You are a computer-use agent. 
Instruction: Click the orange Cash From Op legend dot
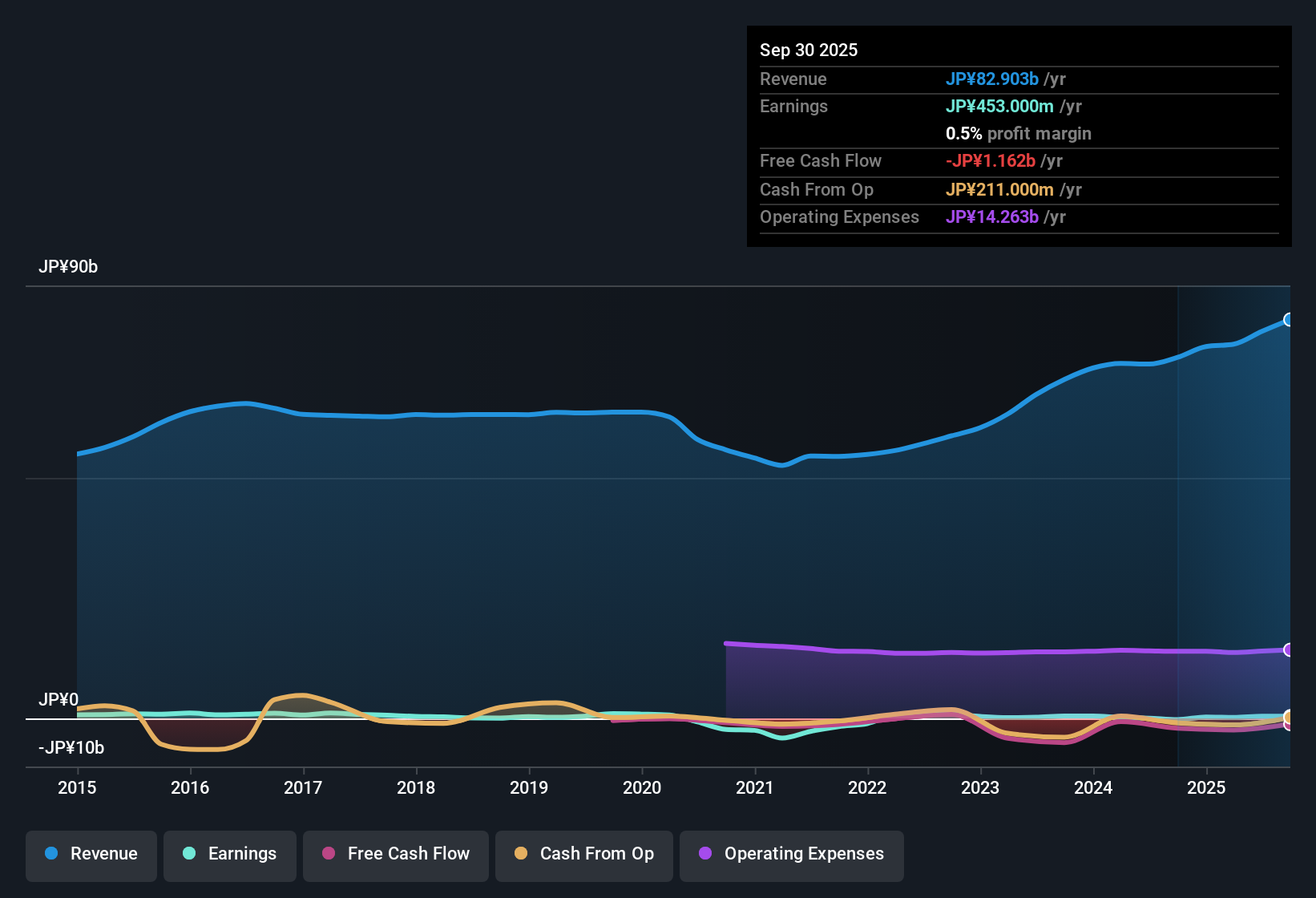(x=521, y=854)
